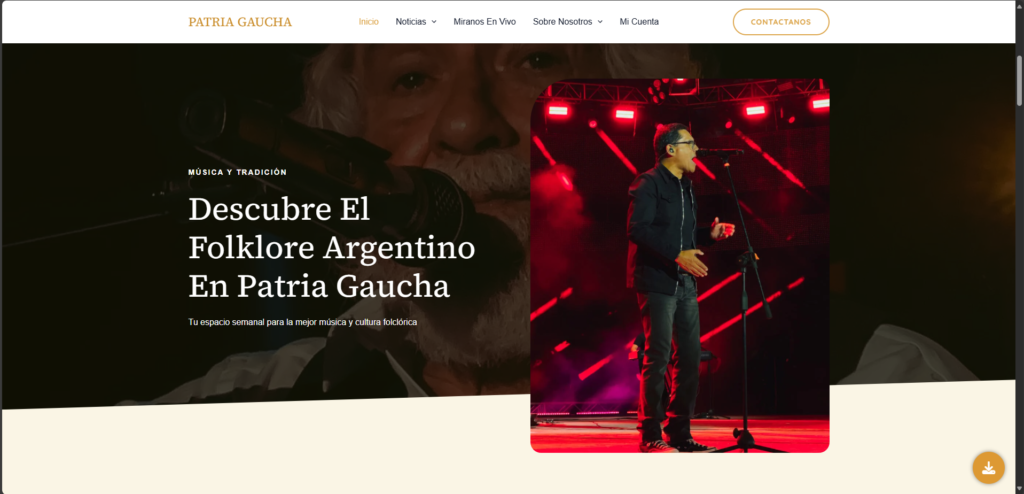This screenshot has height=494, width=1024.
Task: Click the Tu espacio semanal tagline text
Action: click(x=302, y=322)
